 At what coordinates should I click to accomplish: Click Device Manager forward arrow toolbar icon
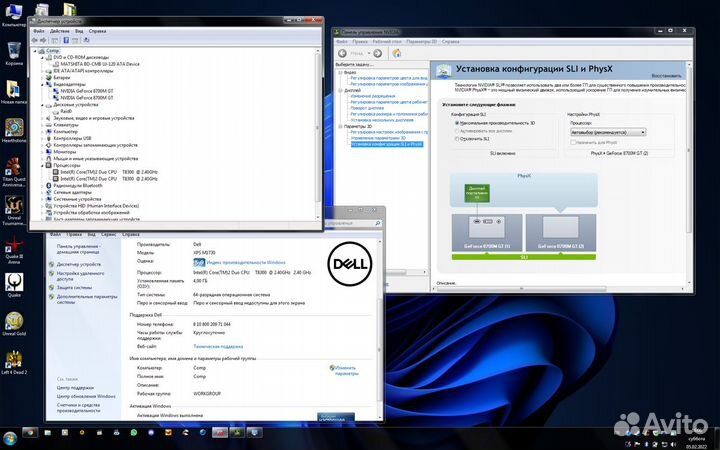point(43,40)
